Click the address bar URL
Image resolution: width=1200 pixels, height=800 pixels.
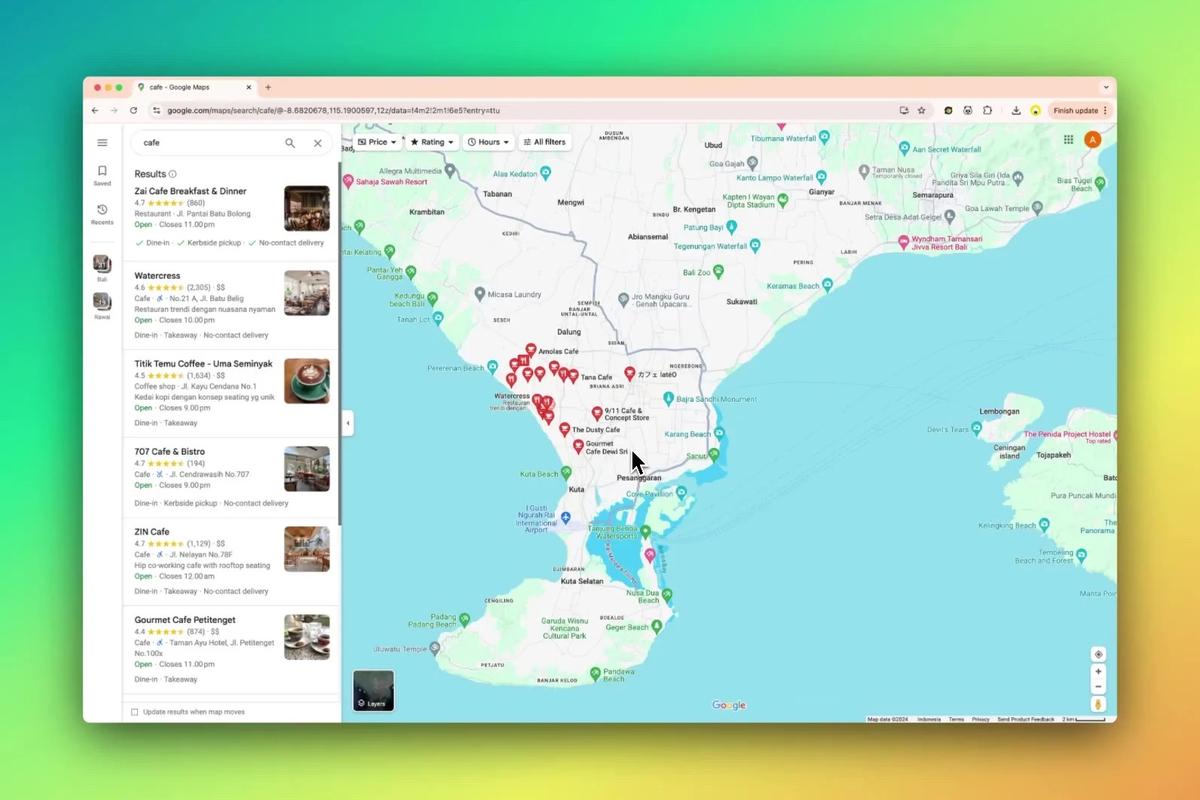click(x=333, y=110)
